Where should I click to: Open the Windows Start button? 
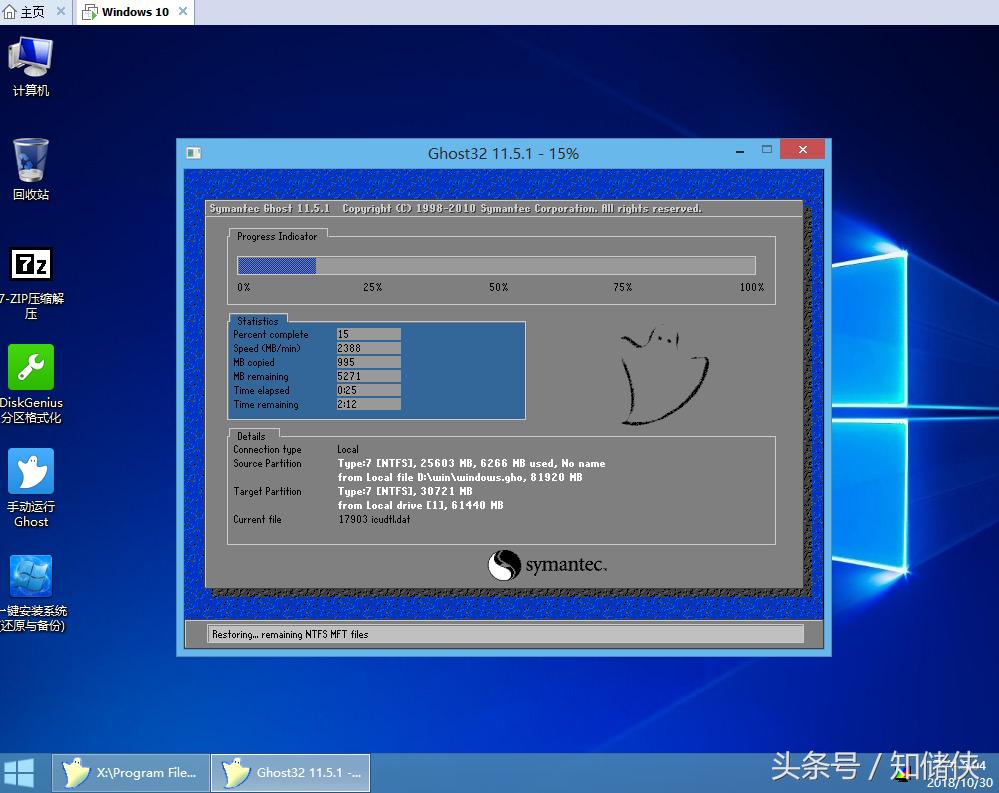19,772
